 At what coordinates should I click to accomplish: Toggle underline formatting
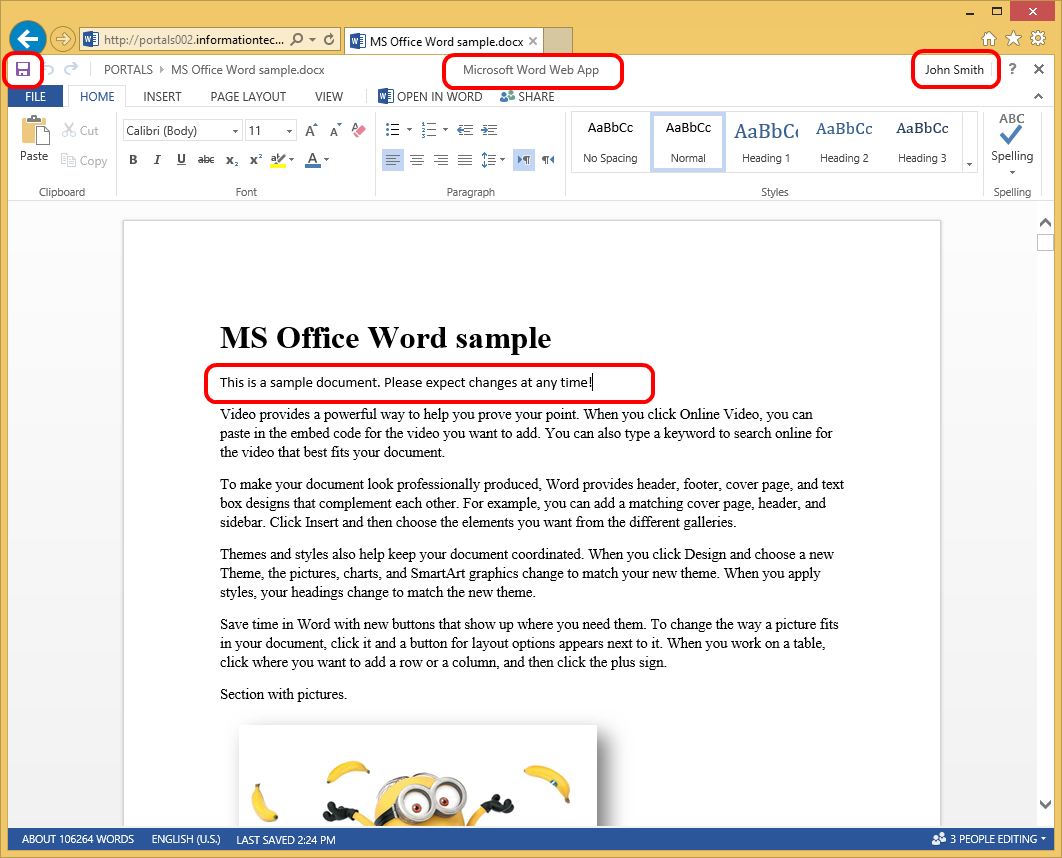pos(181,160)
